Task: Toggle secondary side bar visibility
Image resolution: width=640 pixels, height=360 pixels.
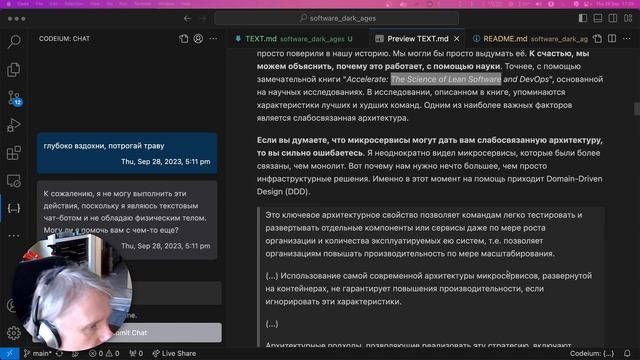Action: 613,18
